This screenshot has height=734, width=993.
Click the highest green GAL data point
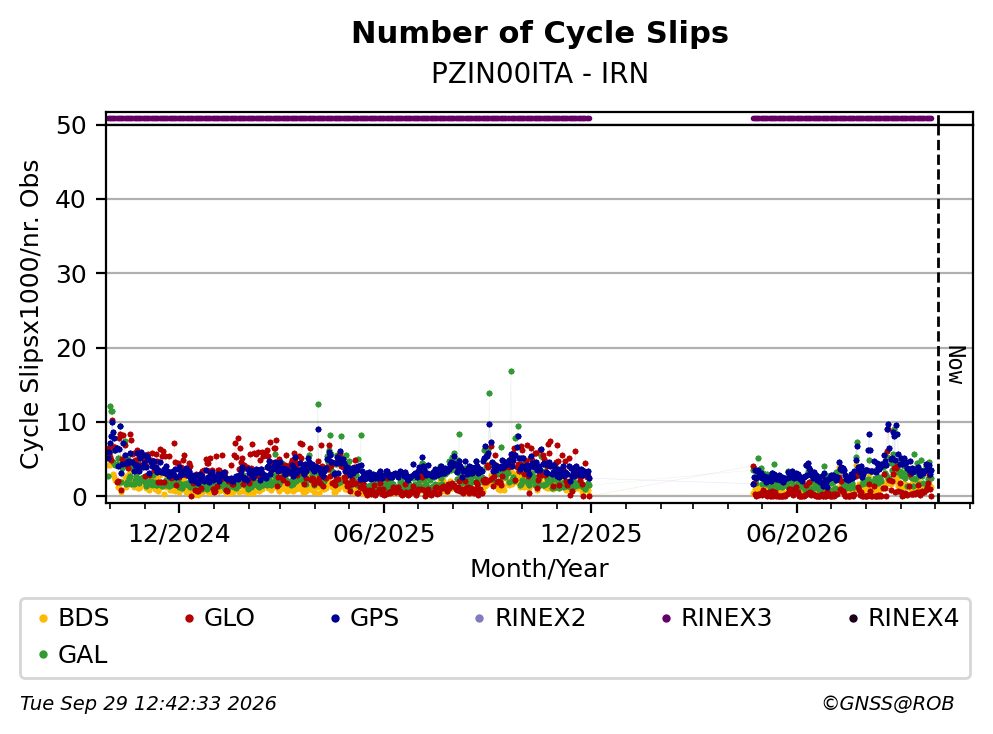pos(511,372)
